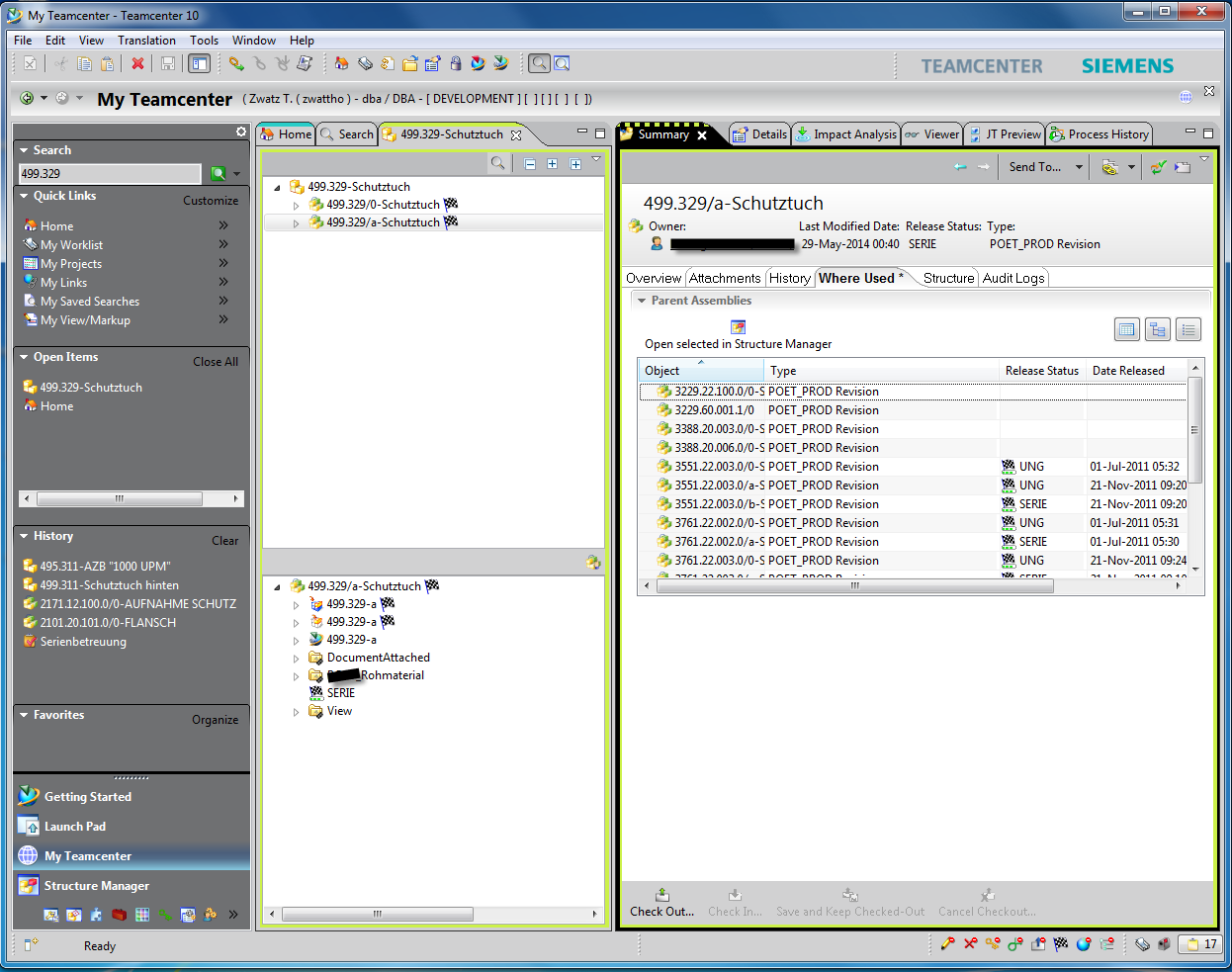Click Open selected in Structure Manager icon
Viewport: 1232px width, 972px height.
tap(738, 327)
